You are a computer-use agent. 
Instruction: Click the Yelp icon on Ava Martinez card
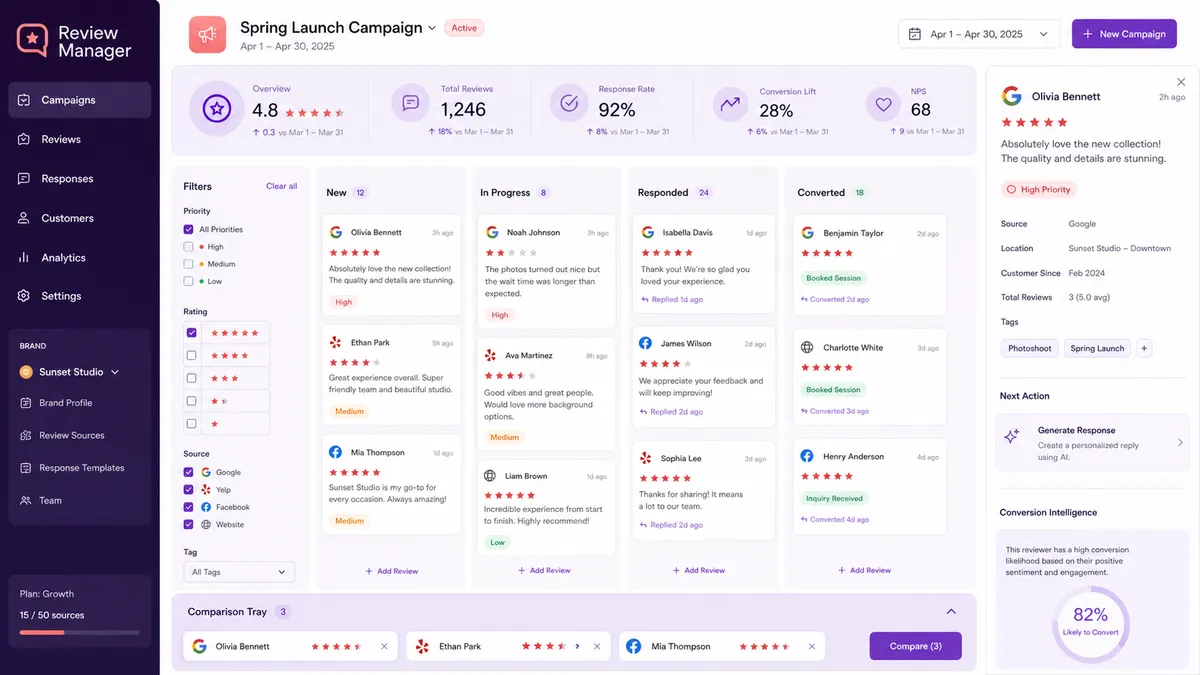[491, 355]
